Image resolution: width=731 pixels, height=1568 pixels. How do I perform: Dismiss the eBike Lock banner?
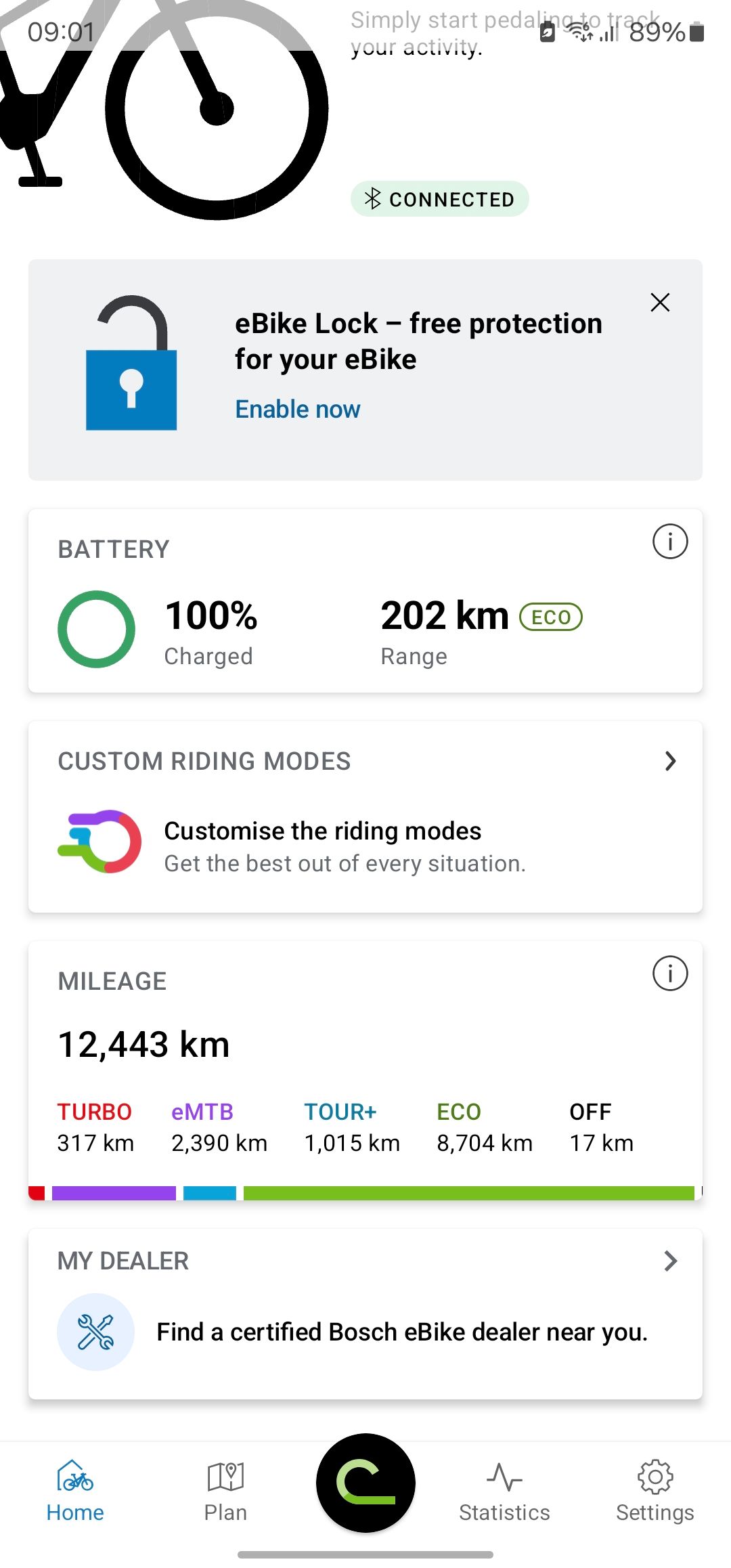[x=660, y=302]
